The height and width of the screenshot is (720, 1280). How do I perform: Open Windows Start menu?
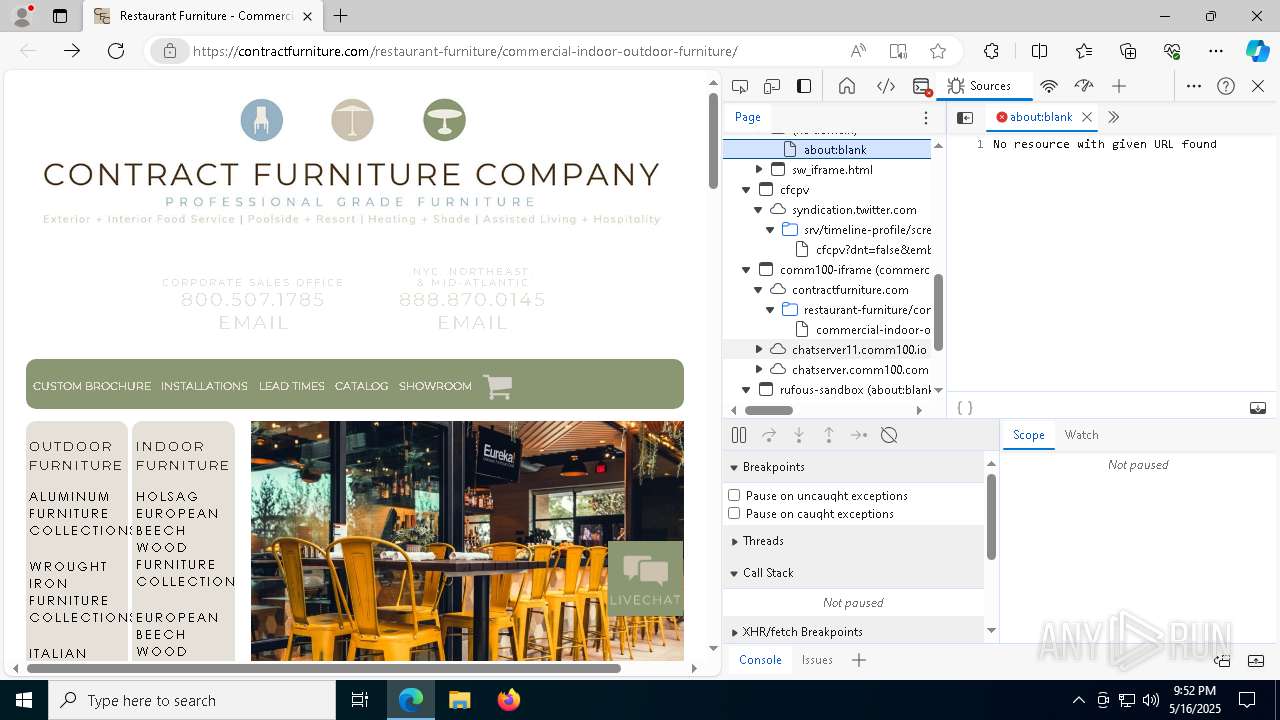click(24, 700)
